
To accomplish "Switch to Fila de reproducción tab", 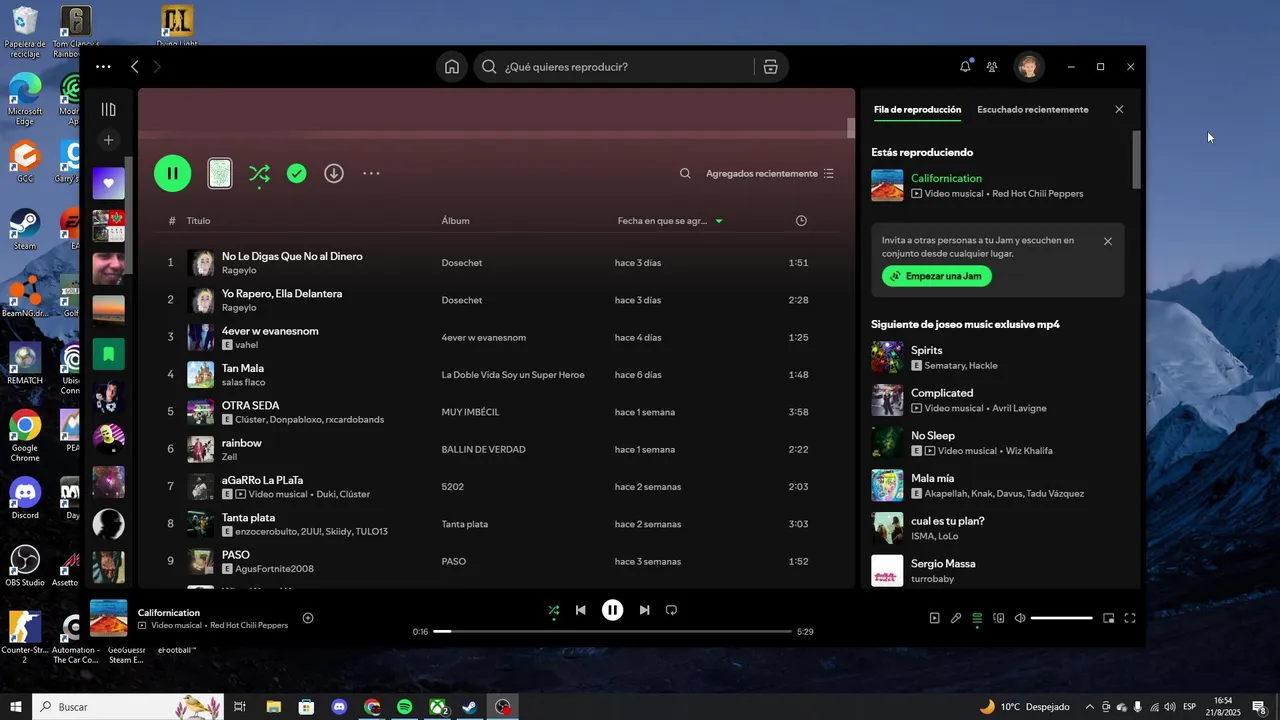I will point(917,109).
